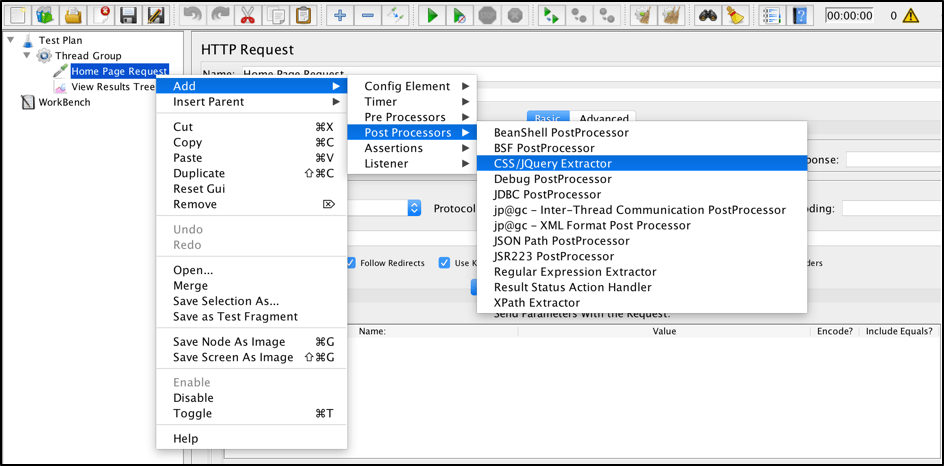944x466 pixels.
Task: Click the Clear All double-broom icon
Action: point(670,15)
